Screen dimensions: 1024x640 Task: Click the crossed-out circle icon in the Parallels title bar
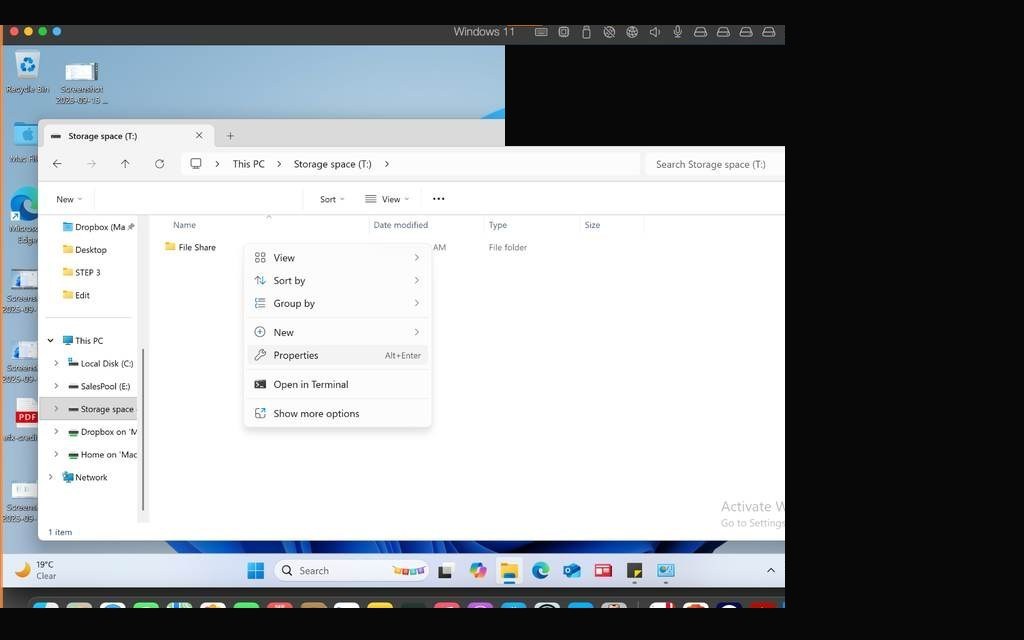(609, 32)
